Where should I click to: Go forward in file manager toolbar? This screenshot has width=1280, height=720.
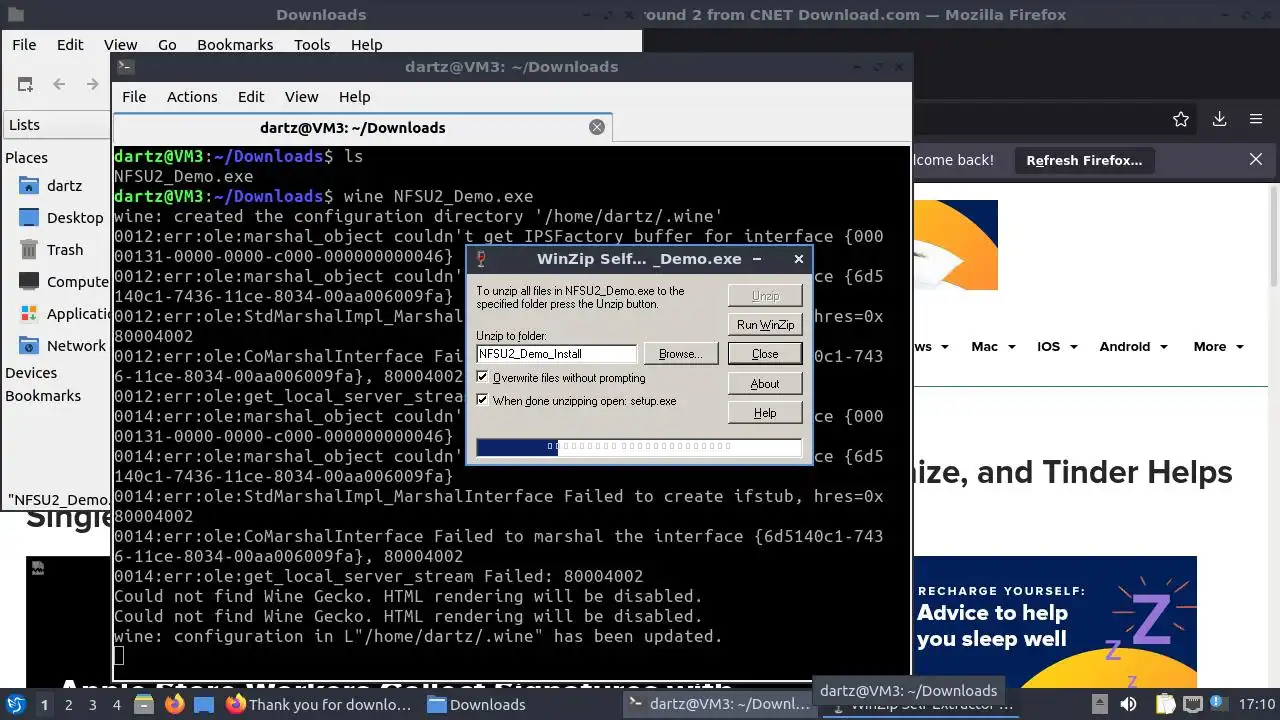point(93,84)
